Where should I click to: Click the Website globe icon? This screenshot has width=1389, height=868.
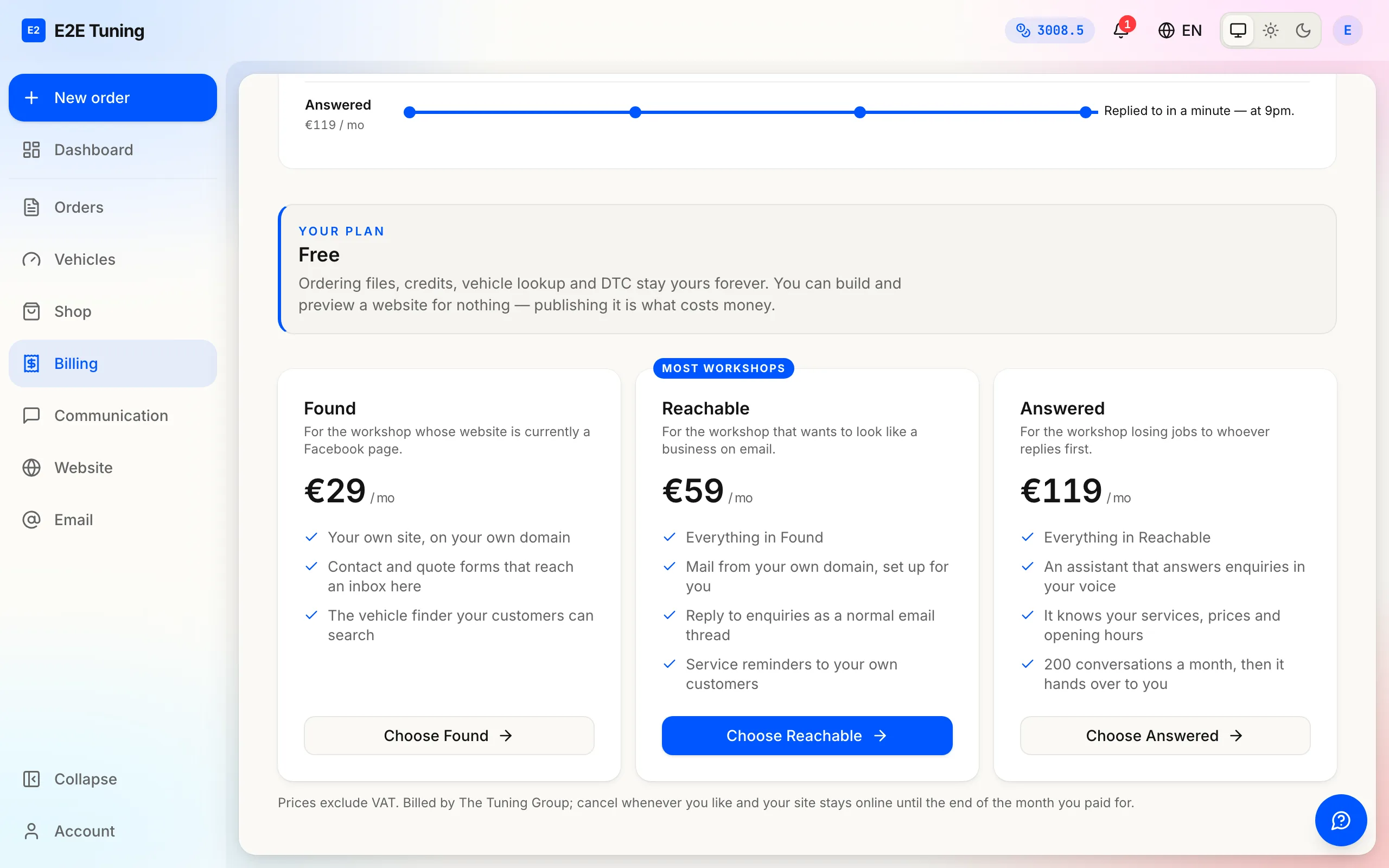coord(31,468)
